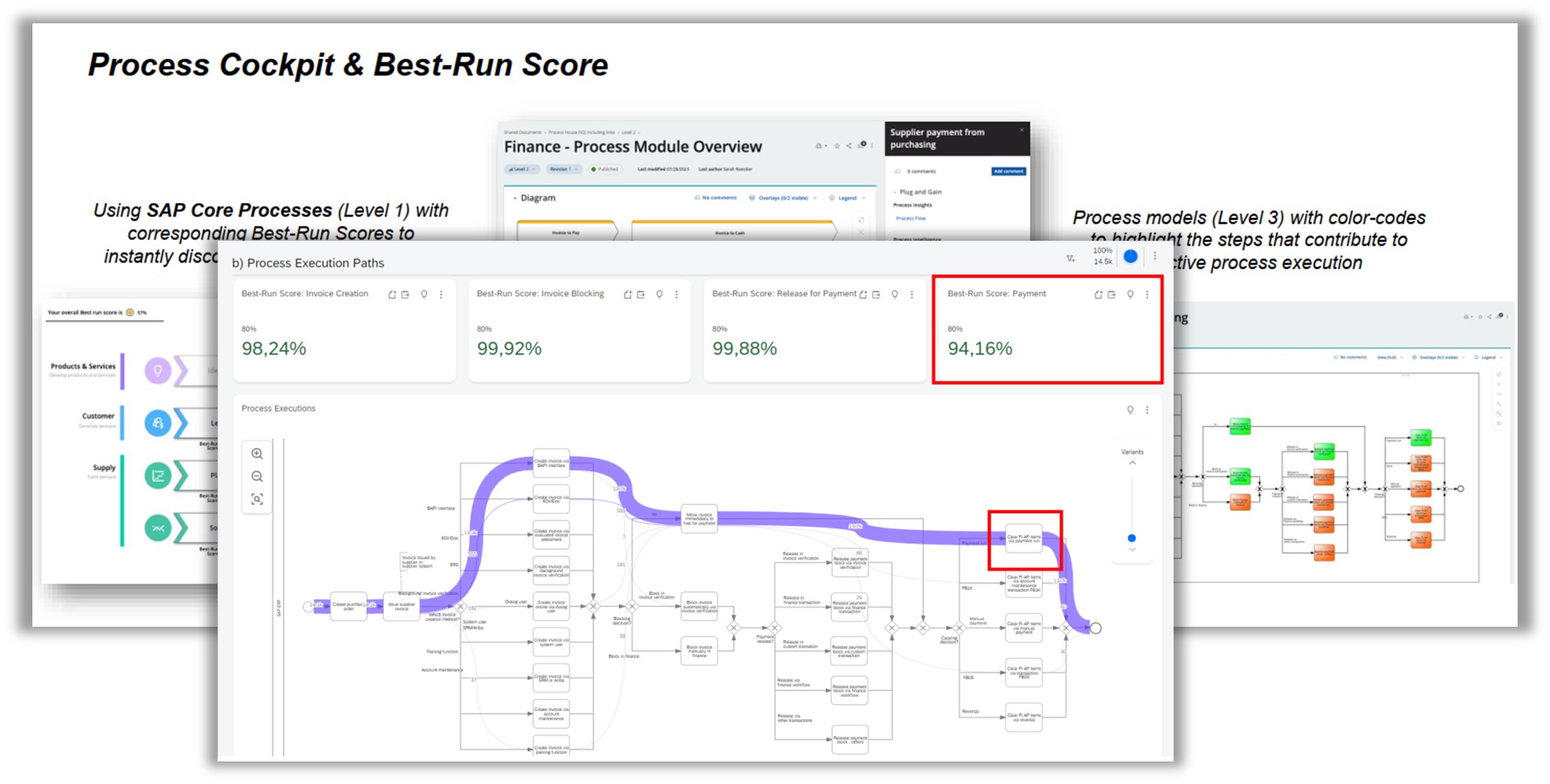Screen dimensions: 1550x784
Task: Open insights lightbulb on Invoice Creation card
Action: click(x=424, y=294)
